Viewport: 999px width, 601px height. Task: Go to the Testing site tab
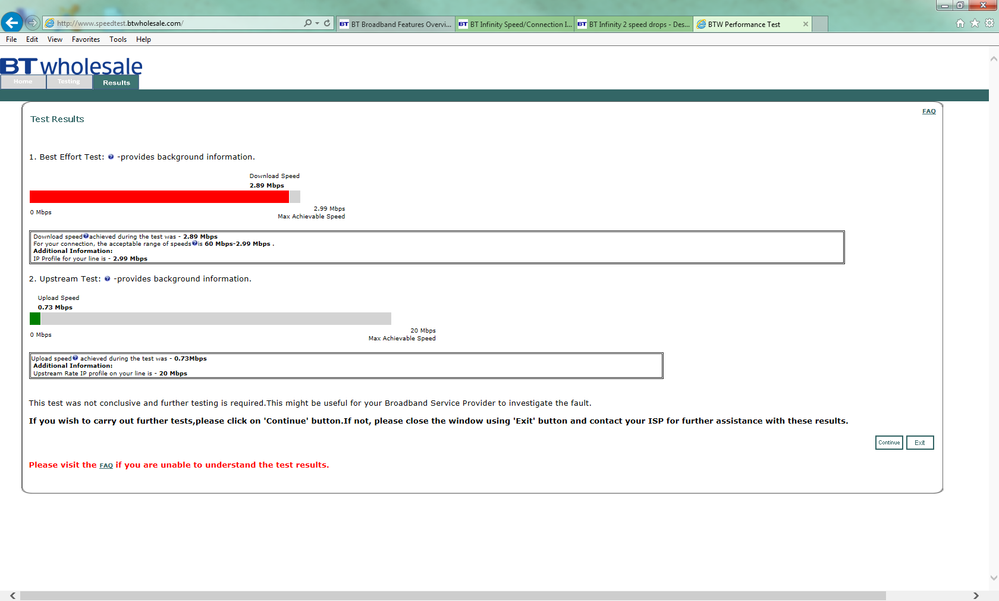point(69,82)
